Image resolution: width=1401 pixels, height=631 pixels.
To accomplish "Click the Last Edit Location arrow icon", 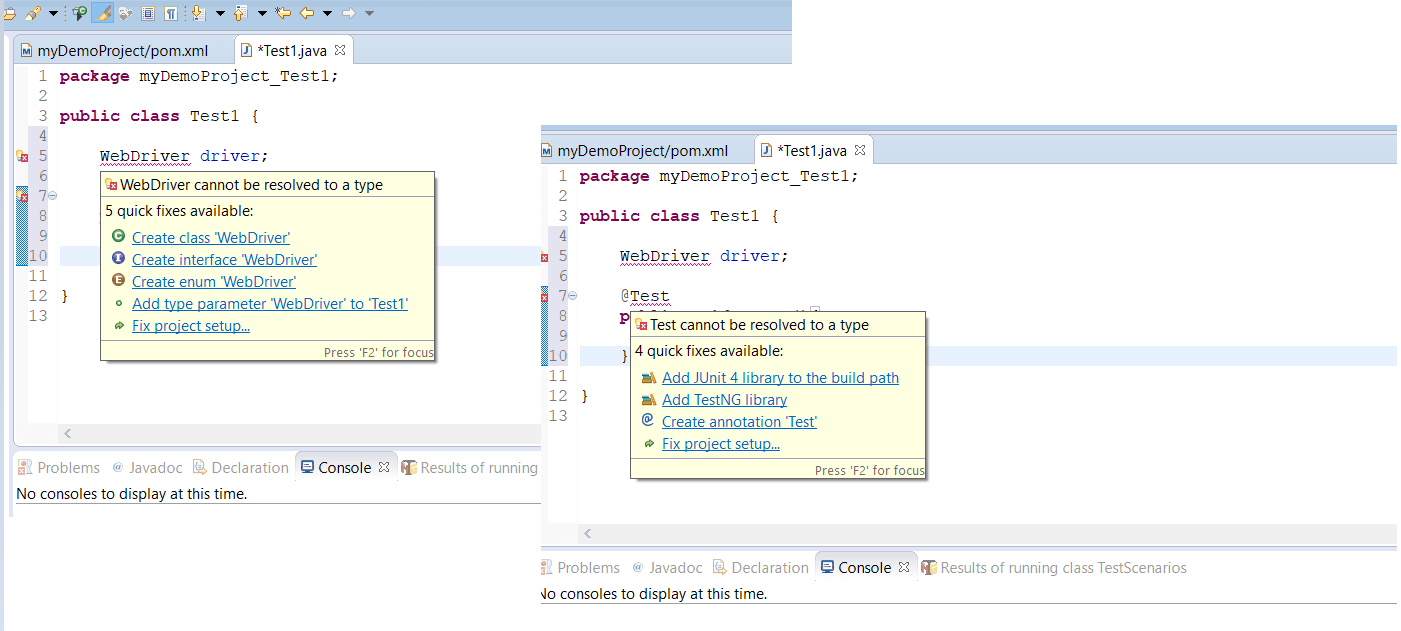I will click(283, 13).
